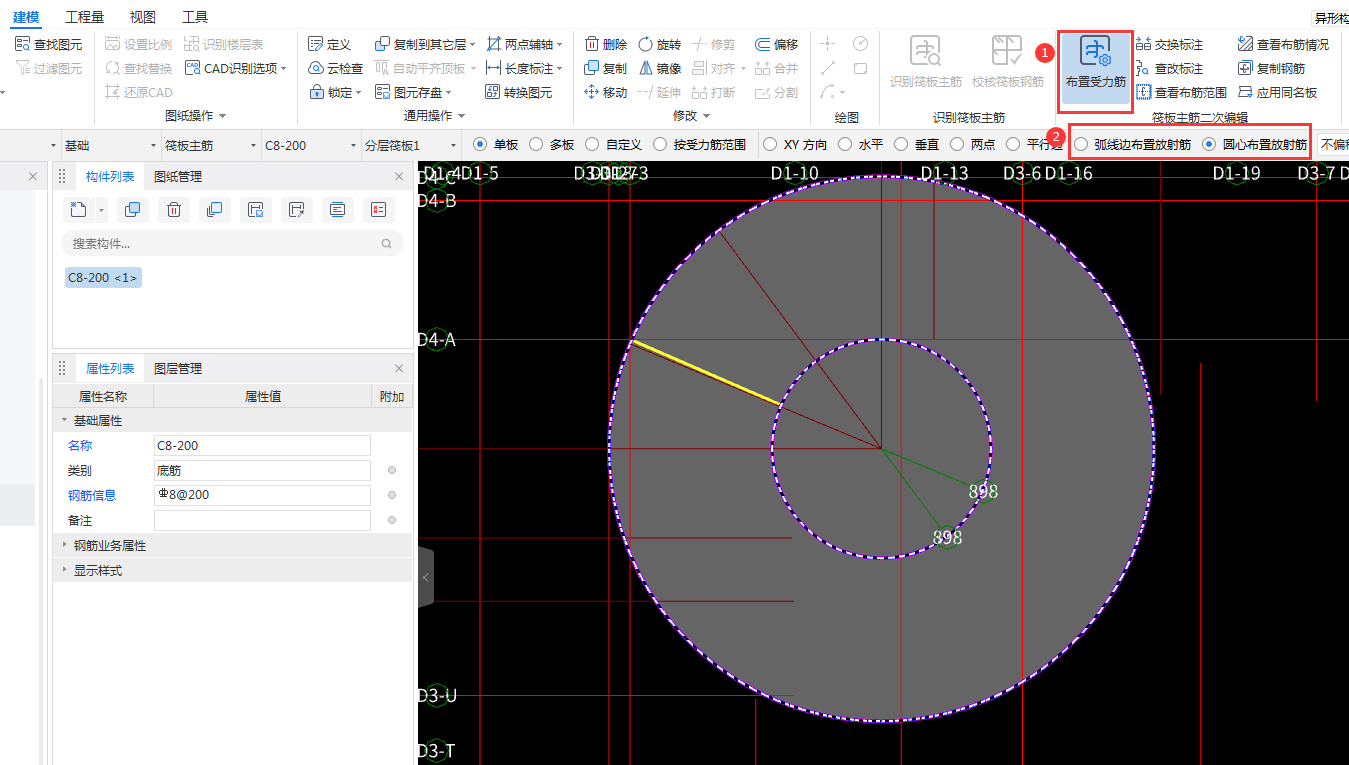Select the 多板 multi slab radio button

click(x=535, y=144)
